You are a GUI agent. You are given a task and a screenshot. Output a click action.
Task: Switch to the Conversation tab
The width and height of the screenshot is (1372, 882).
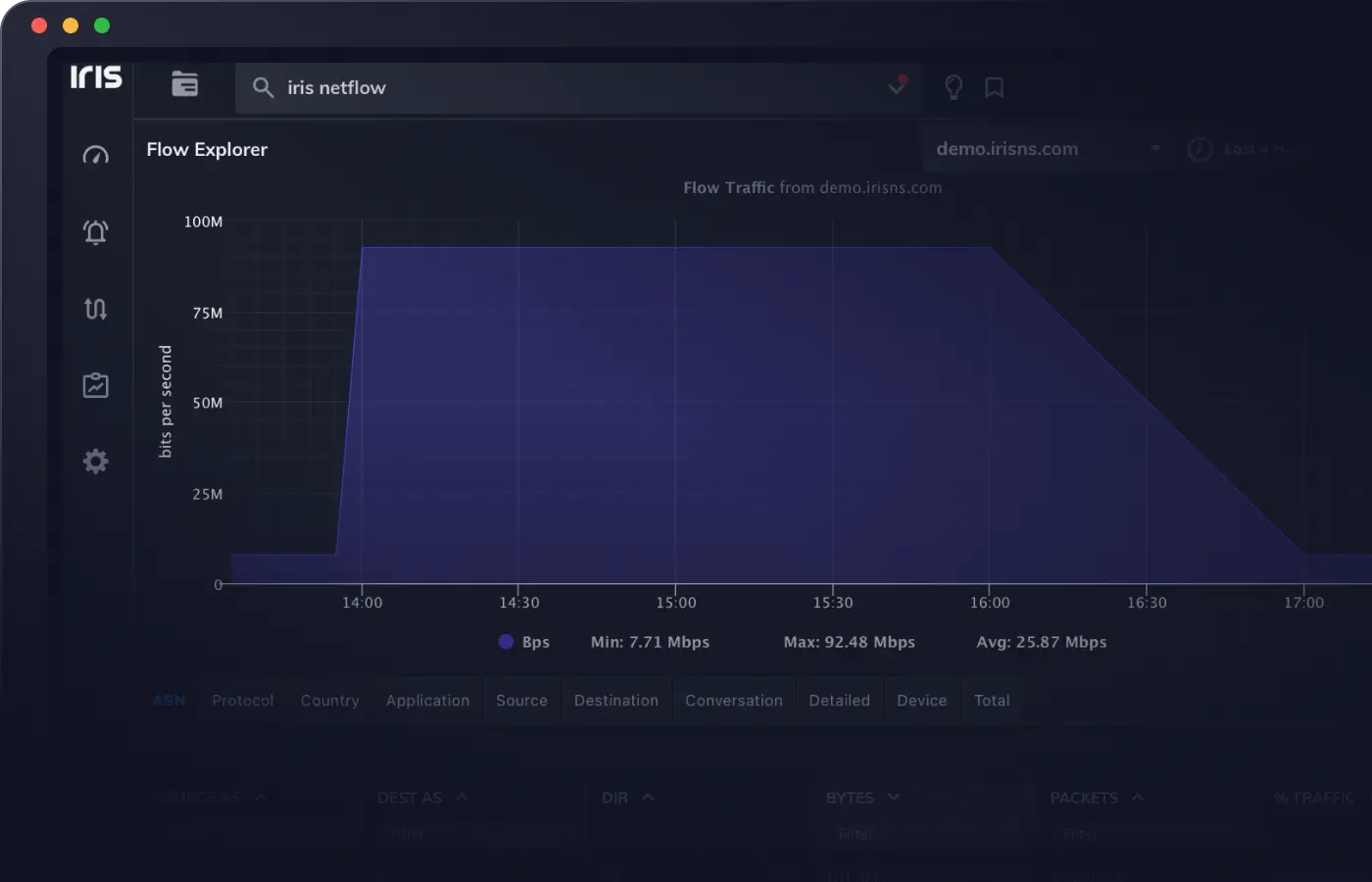pyautogui.click(x=733, y=701)
